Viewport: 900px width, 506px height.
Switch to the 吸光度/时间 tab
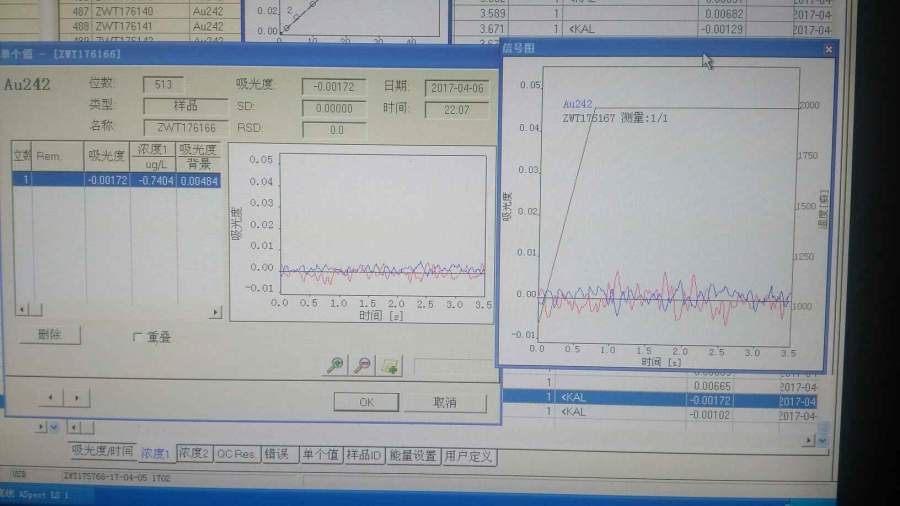tap(102, 451)
